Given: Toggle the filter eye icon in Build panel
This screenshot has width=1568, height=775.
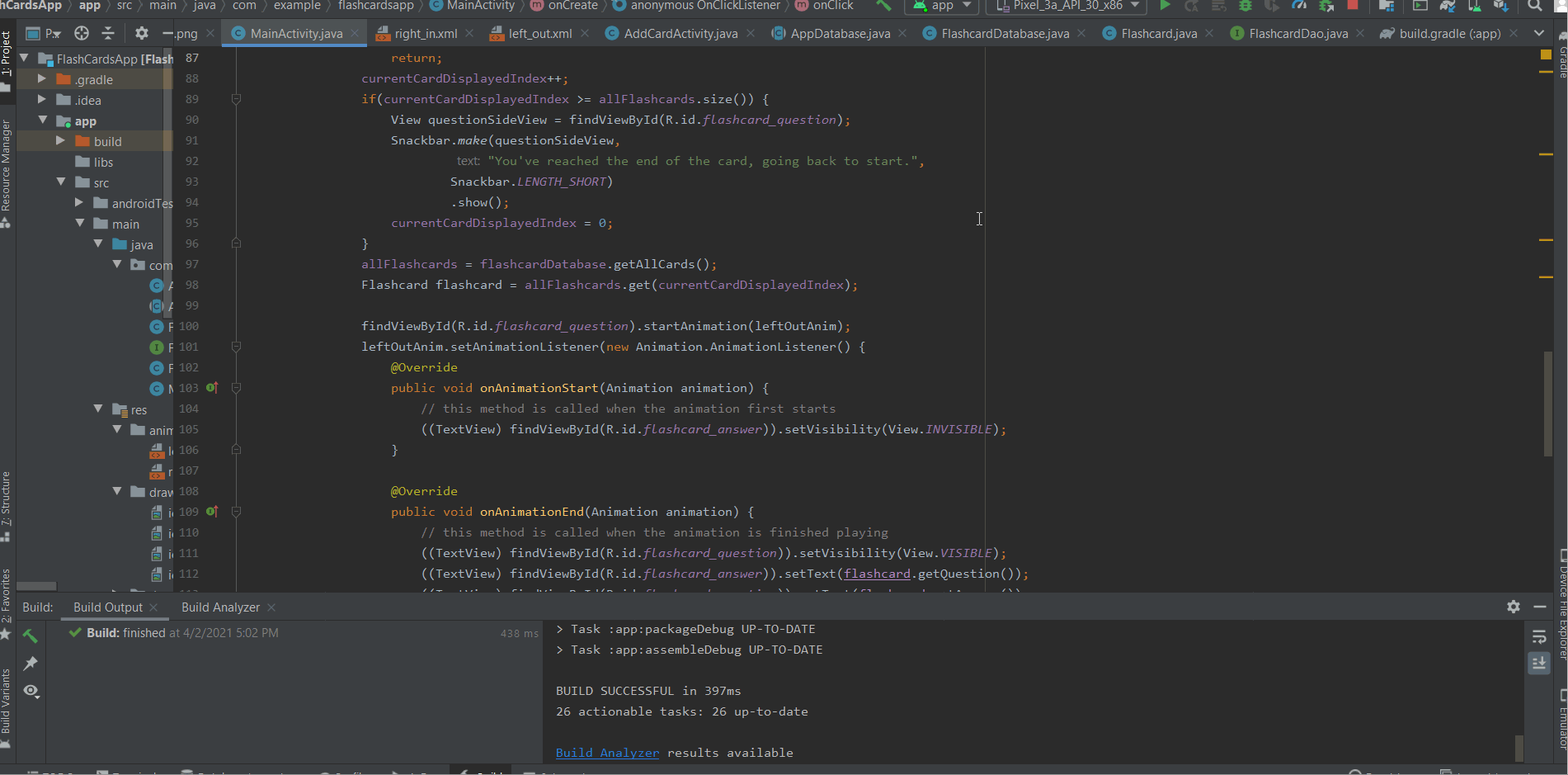Looking at the screenshot, I should click(x=31, y=691).
